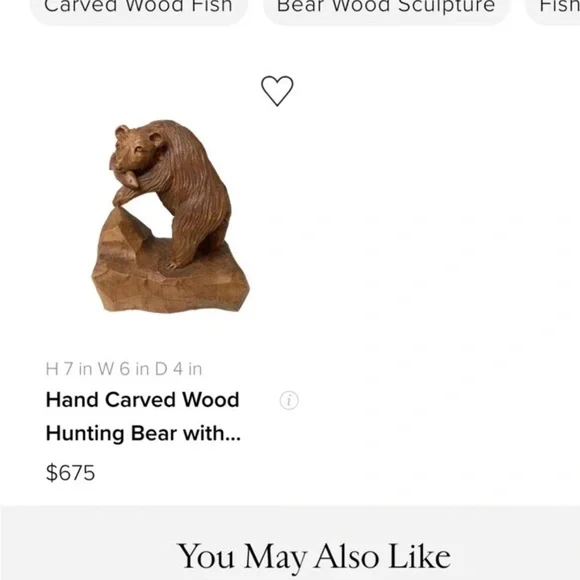
Task: Open the info icon beside the title
Action: 289,400
